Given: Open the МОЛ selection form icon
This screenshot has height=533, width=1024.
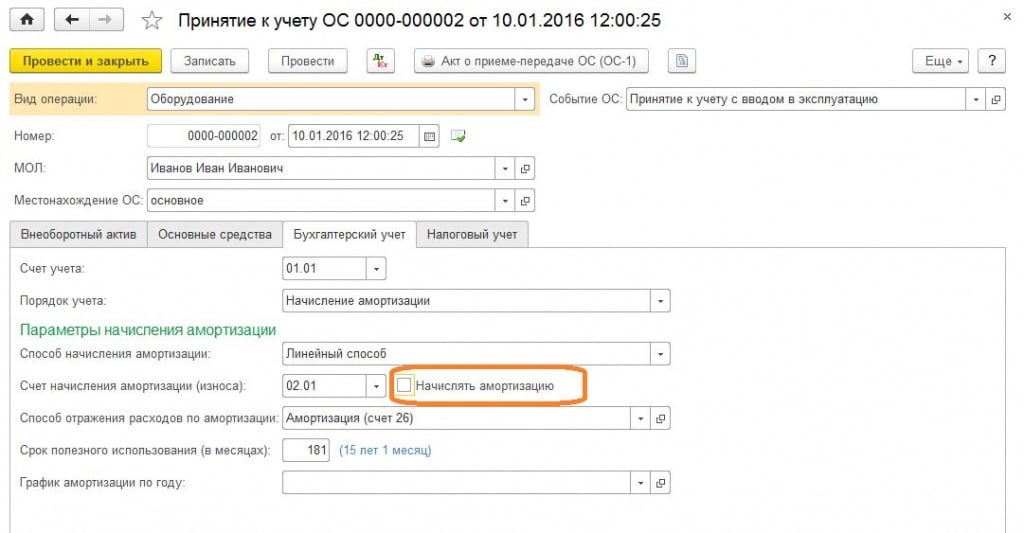Looking at the screenshot, I should tap(526, 169).
